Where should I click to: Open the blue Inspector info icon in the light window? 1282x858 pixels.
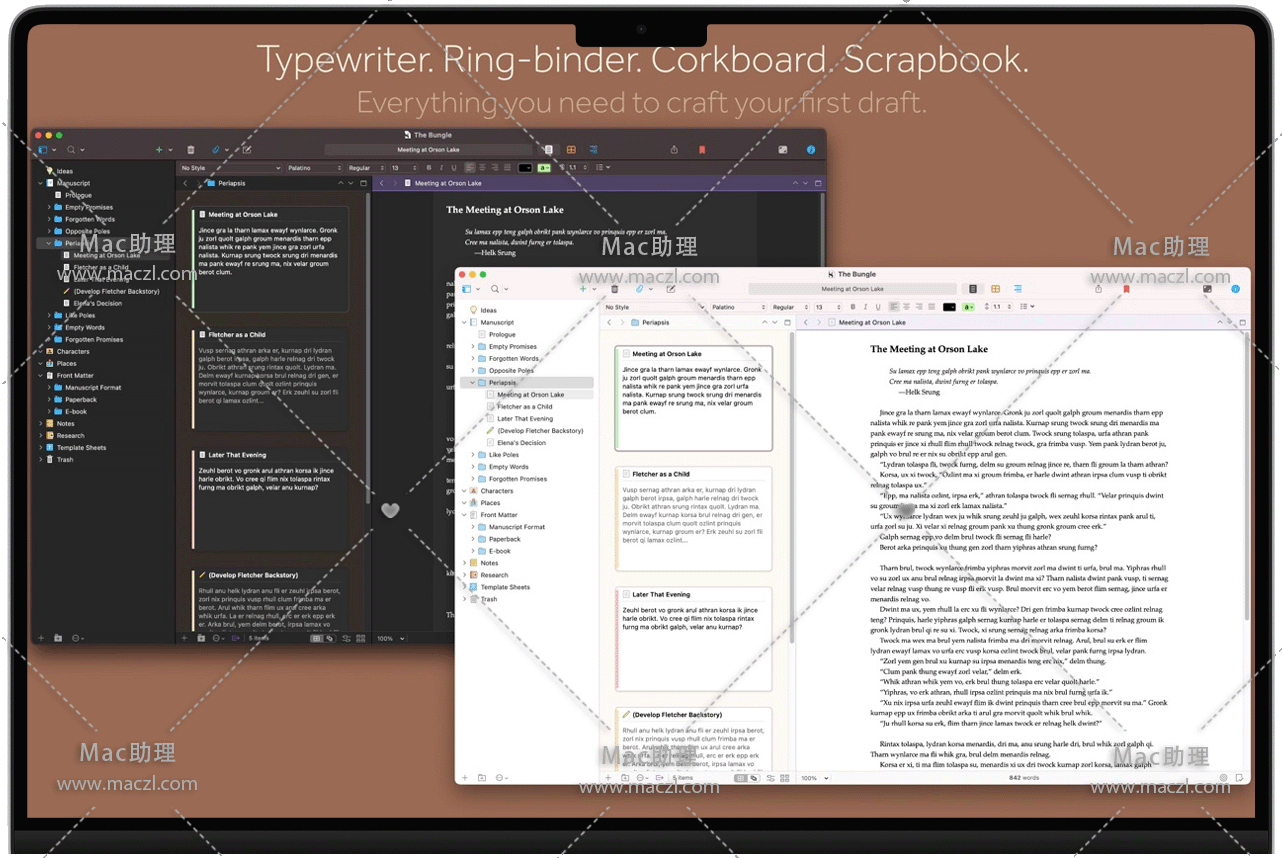tap(1235, 289)
